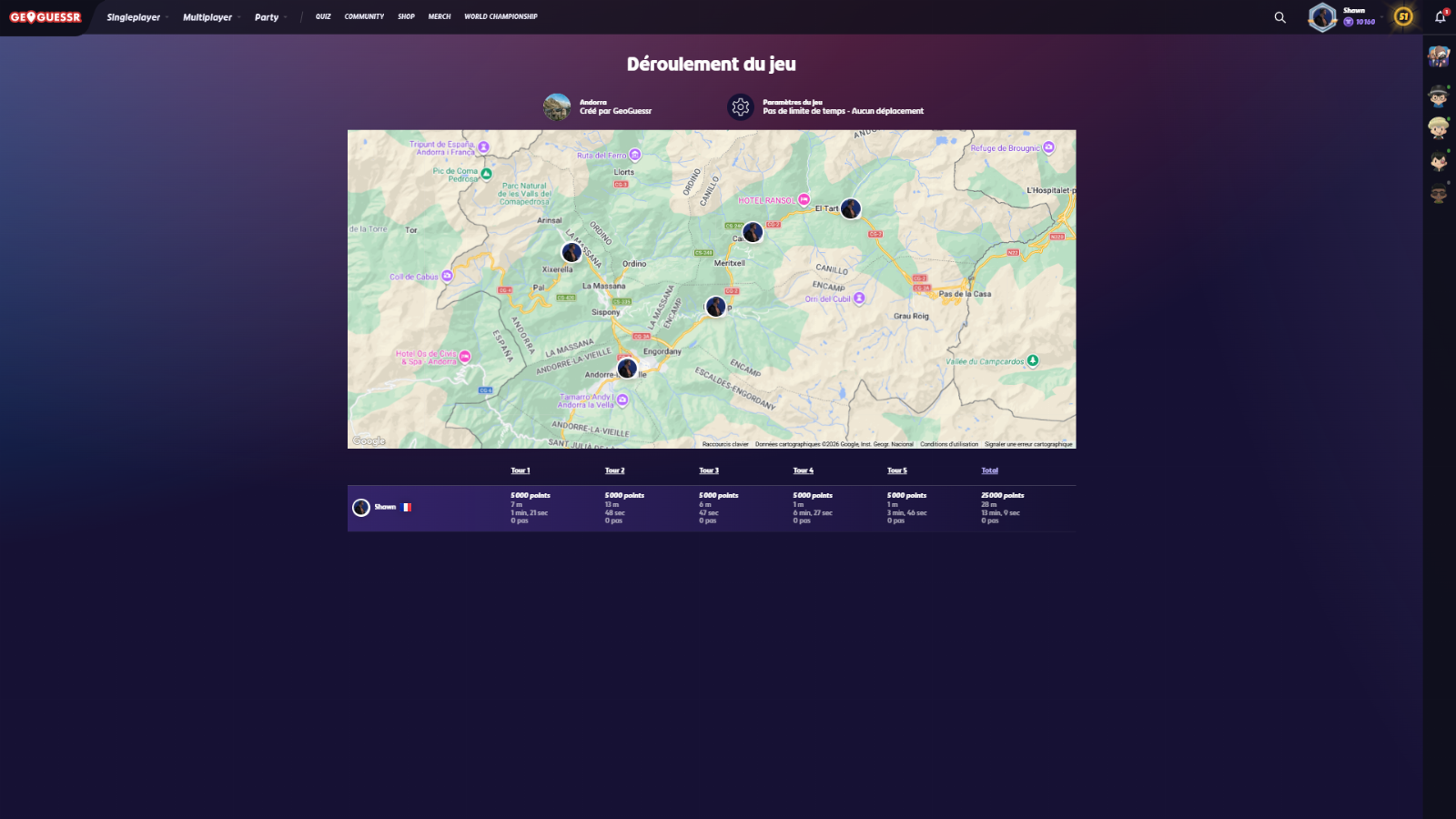Viewport: 1456px width, 819px height.
Task: Open the search magnifier icon
Action: pos(1279,17)
